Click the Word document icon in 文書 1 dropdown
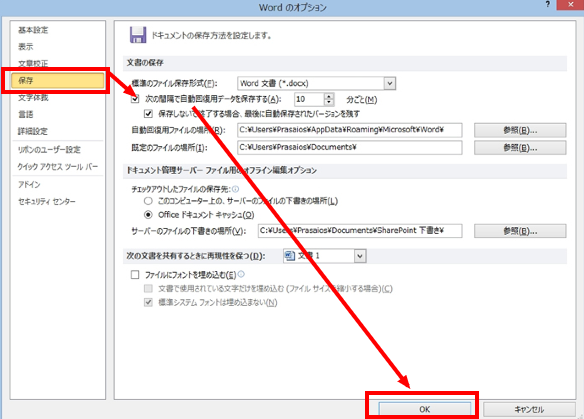Screen dimensions: 584x419 289,256
